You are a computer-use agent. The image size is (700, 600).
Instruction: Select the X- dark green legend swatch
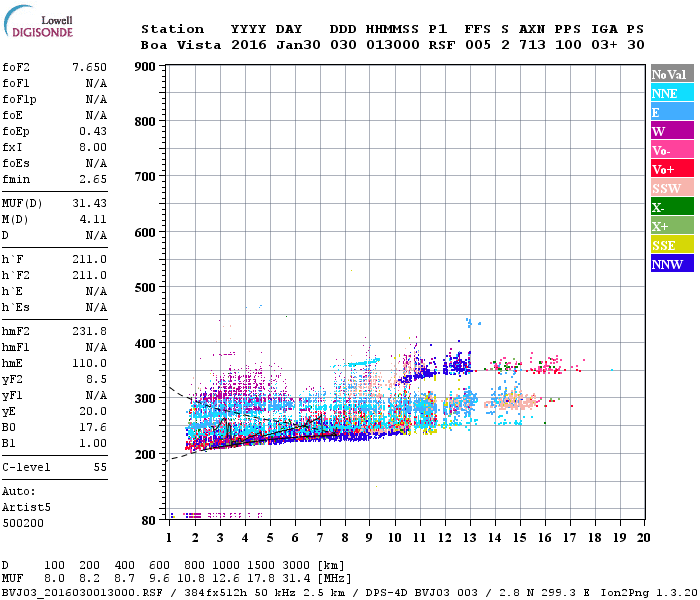pos(672,207)
